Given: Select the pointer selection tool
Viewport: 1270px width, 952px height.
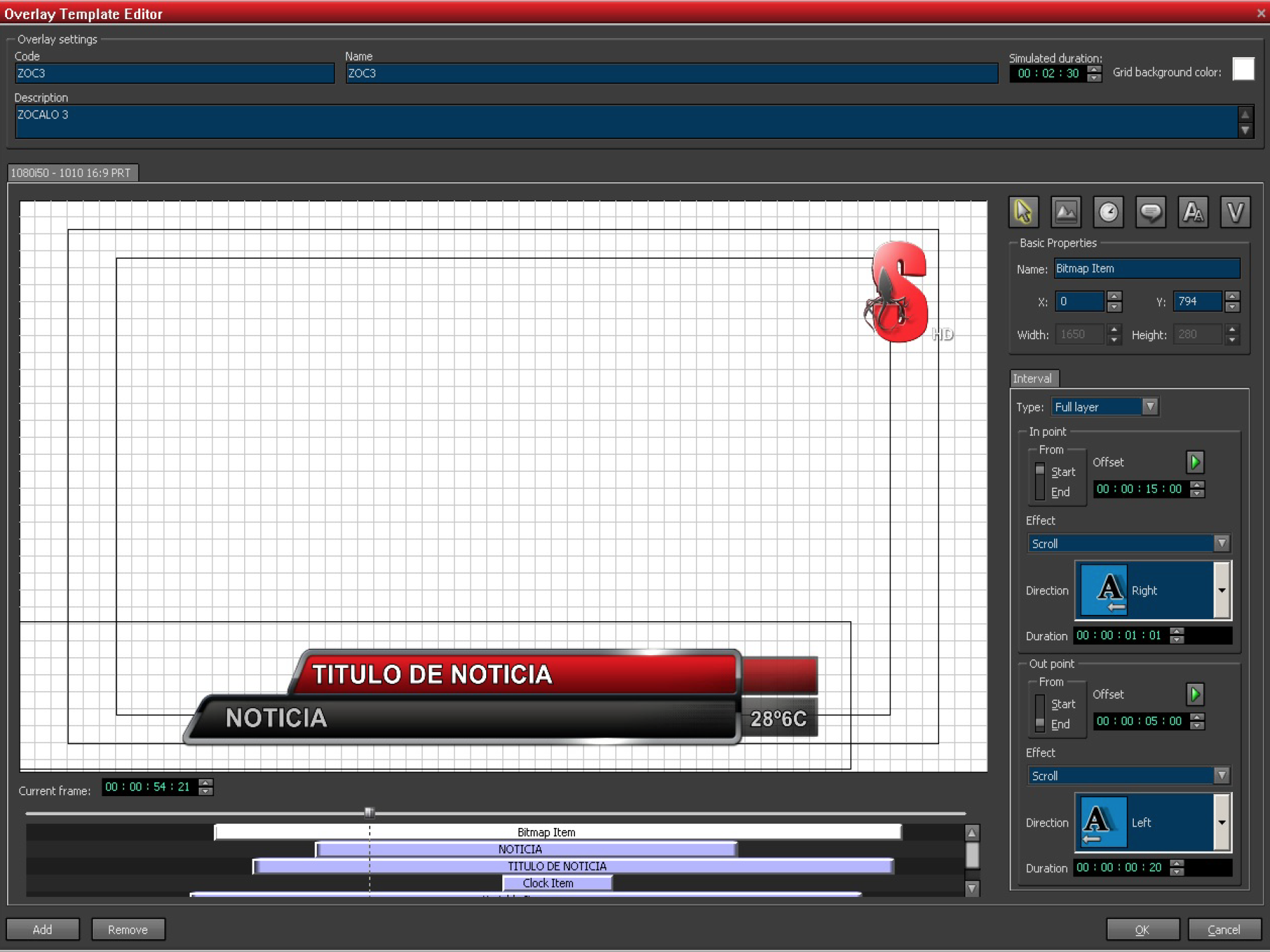Looking at the screenshot, I should [1023, 212].
